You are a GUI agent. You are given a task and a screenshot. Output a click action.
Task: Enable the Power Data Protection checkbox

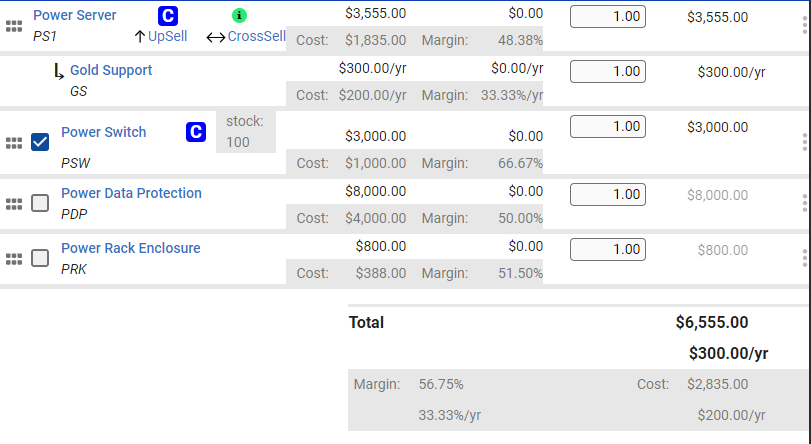click(x=40, y=203)
